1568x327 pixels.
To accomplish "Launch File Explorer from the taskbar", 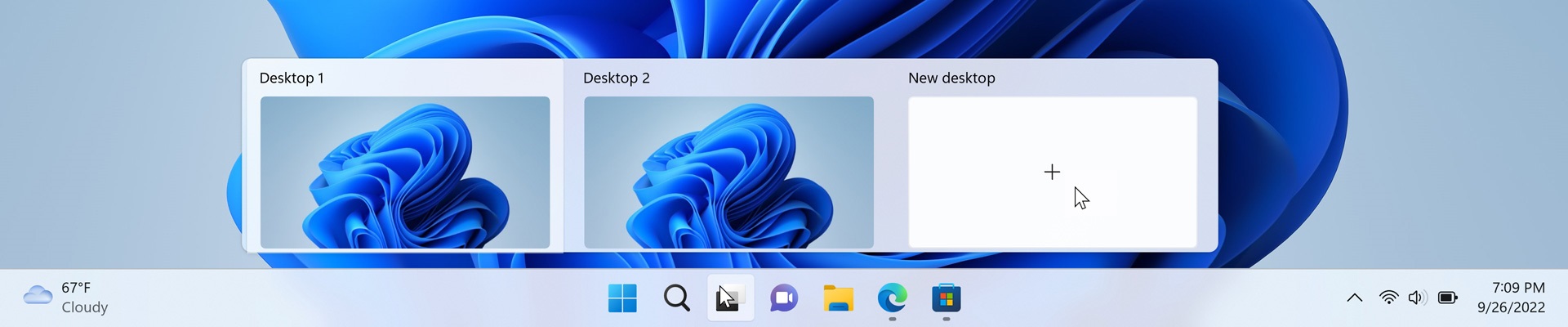I will [838, 298].
